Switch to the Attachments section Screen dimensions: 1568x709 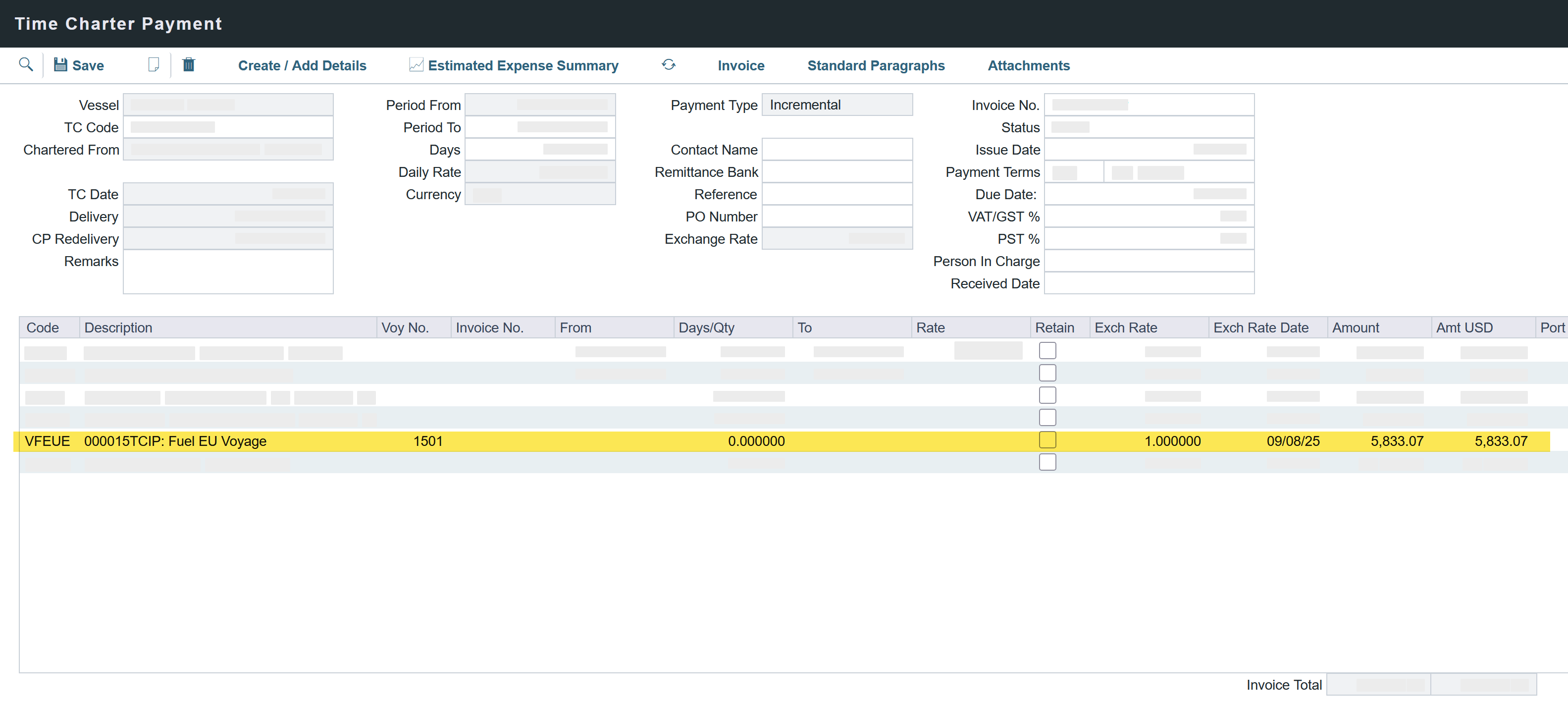1028,65
